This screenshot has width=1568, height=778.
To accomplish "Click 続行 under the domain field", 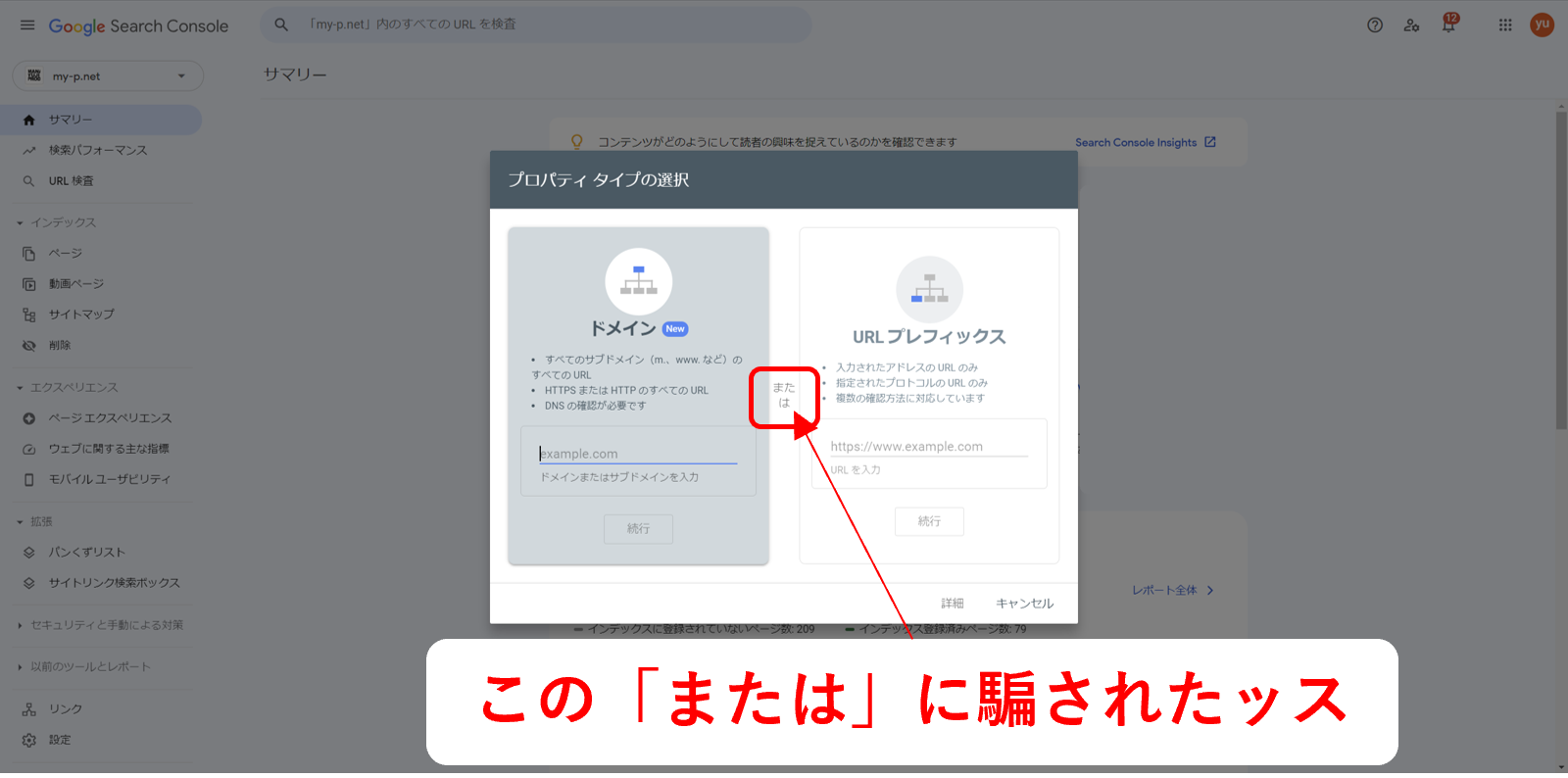I will coord(639,529).
